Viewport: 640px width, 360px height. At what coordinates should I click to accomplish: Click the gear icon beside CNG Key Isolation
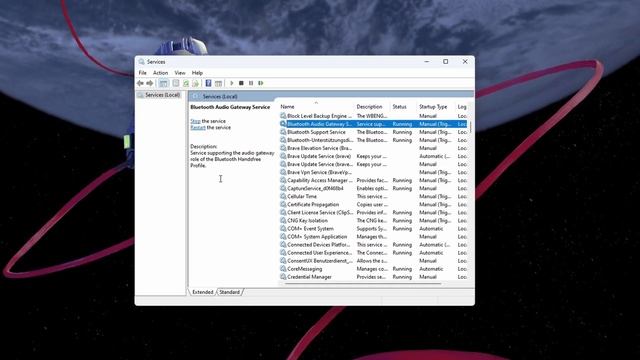point(283,220)
